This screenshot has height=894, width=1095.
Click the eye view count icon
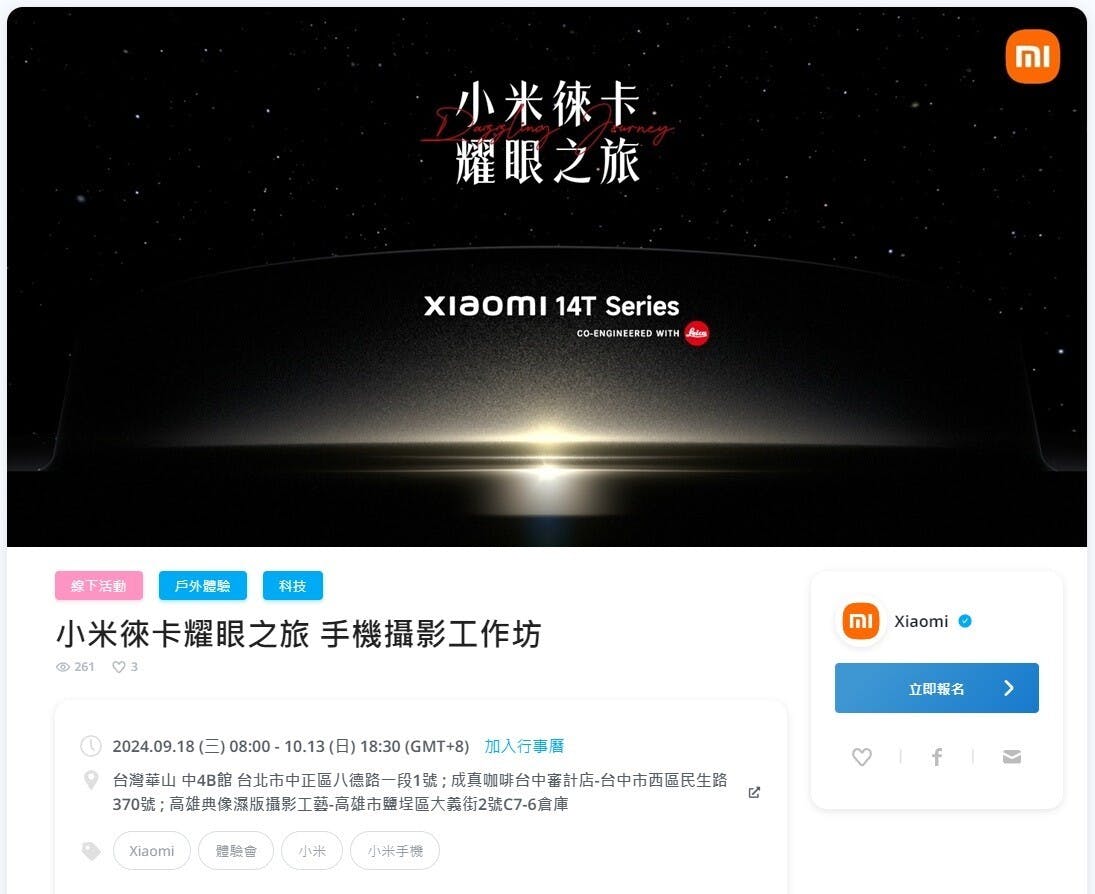[x=63, y=667]
